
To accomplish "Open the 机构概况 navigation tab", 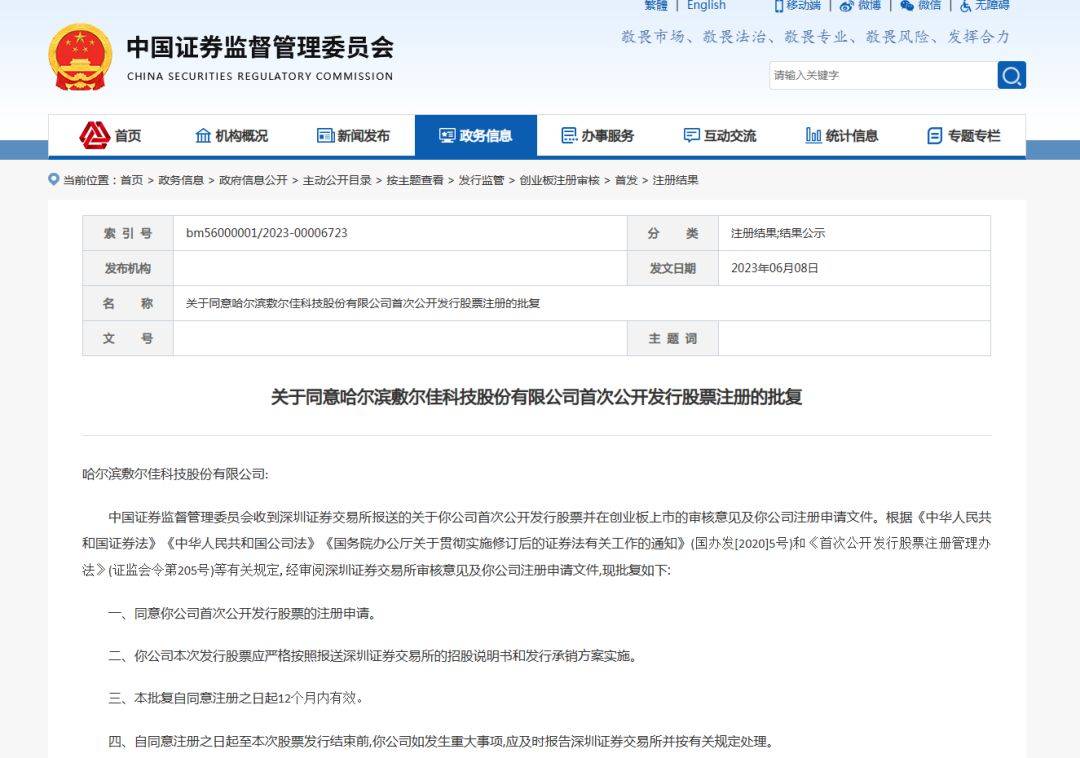I will click(231, 136).
